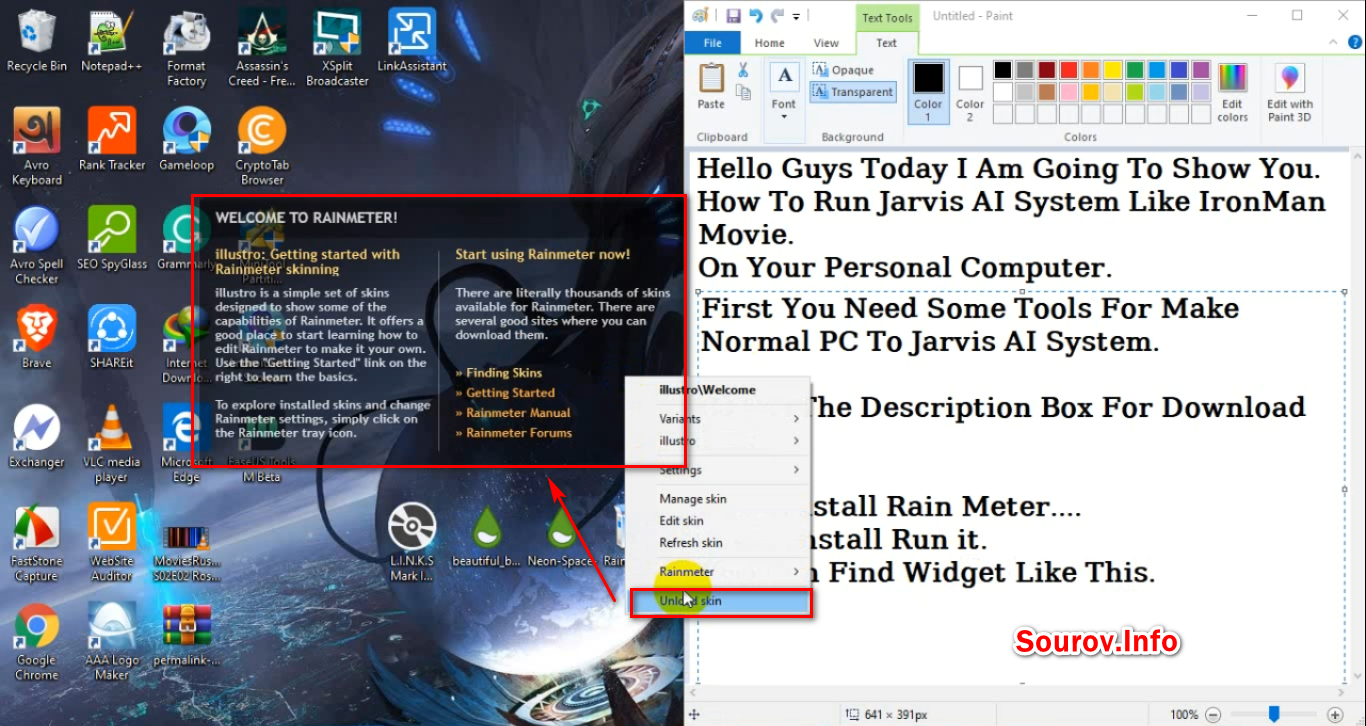
Task: Click the Redo arrow in Paint's title bar
Action: [777, 15]
